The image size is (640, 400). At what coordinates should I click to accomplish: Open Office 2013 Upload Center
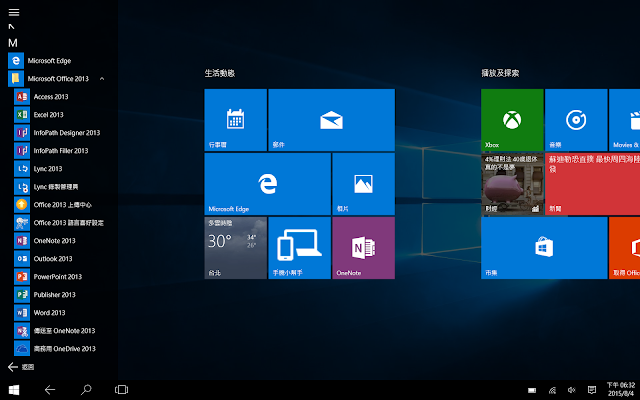point(61,204)
